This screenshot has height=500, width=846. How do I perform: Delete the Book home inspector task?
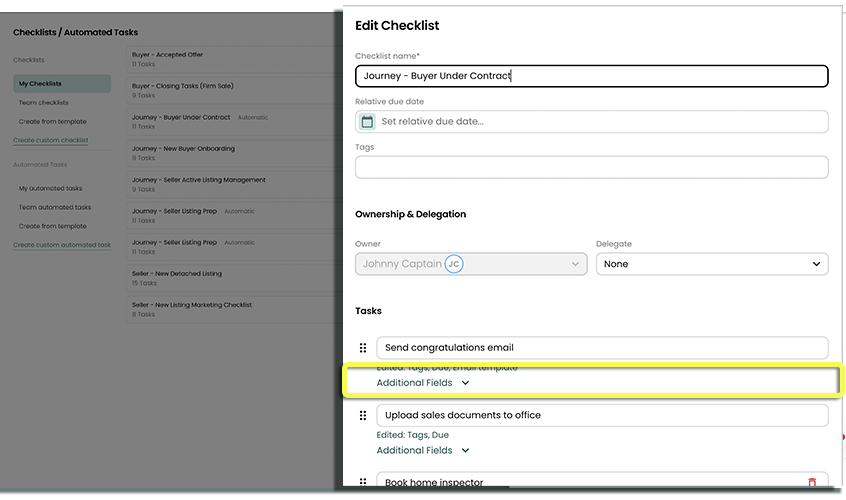coord(811,482)
